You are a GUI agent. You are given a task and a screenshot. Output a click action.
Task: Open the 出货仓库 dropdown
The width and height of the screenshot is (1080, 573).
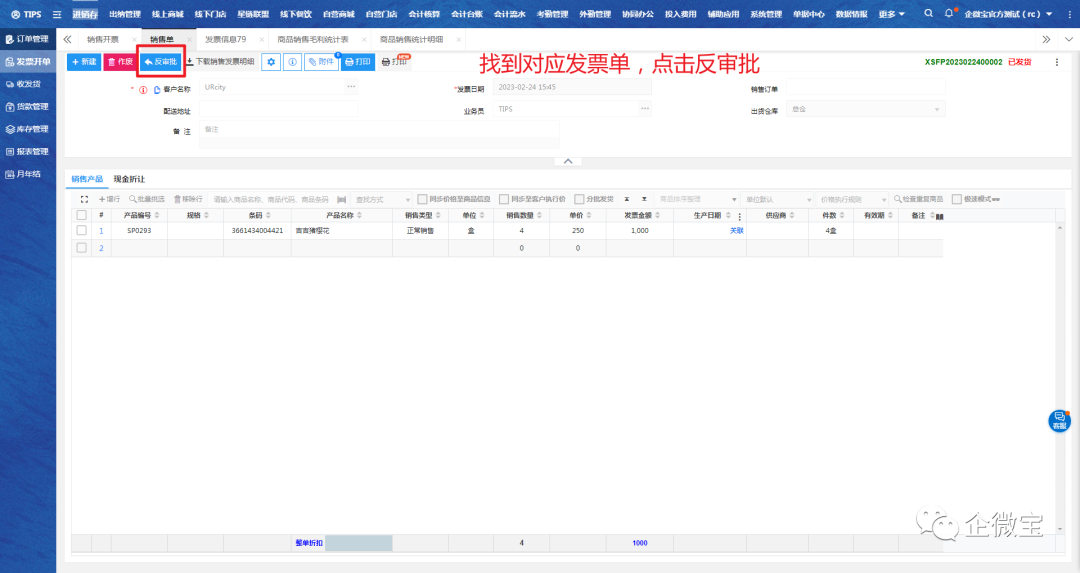coord(865,109)
